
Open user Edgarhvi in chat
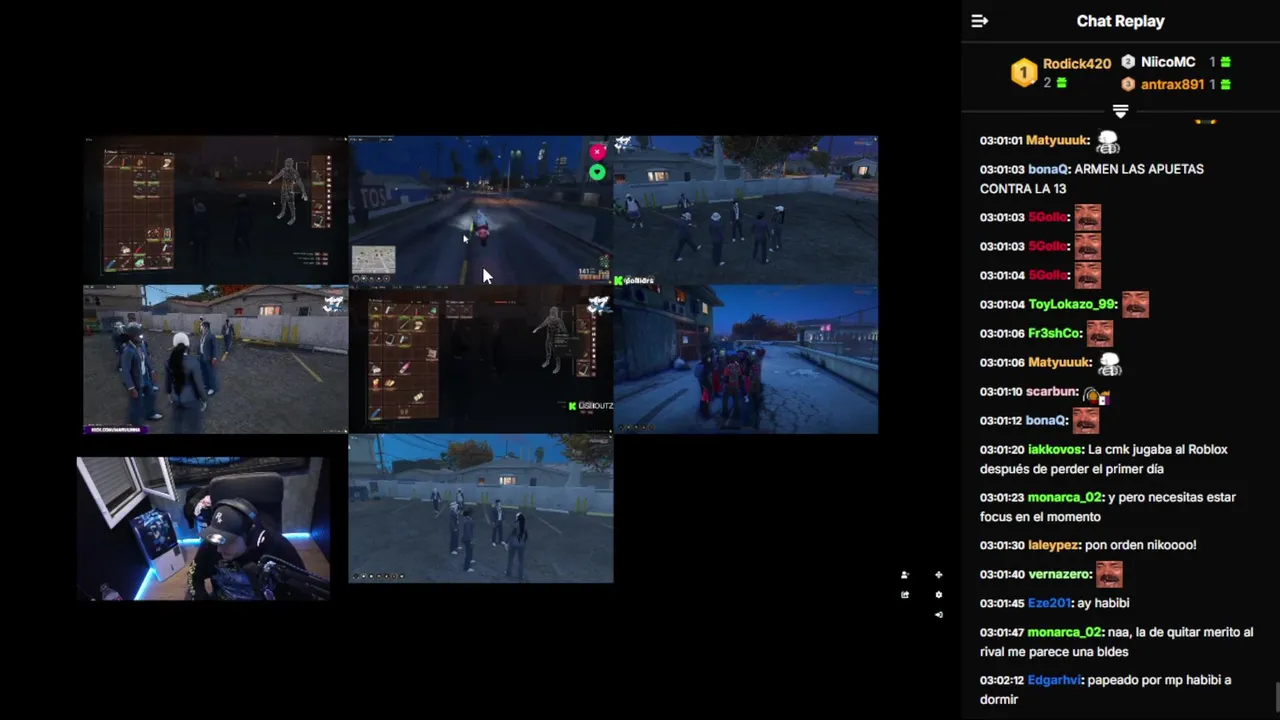click(1055, 681)
